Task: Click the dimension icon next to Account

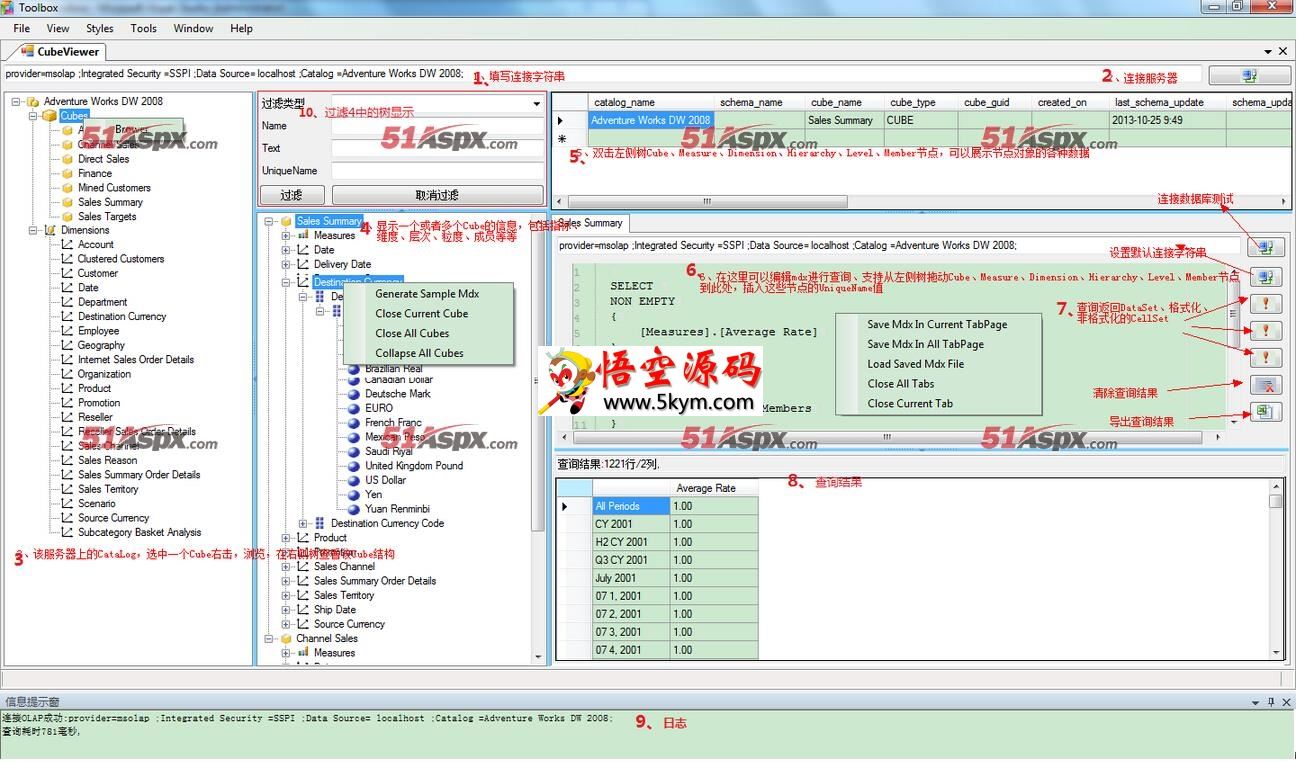Action: (x=68, y=244)
